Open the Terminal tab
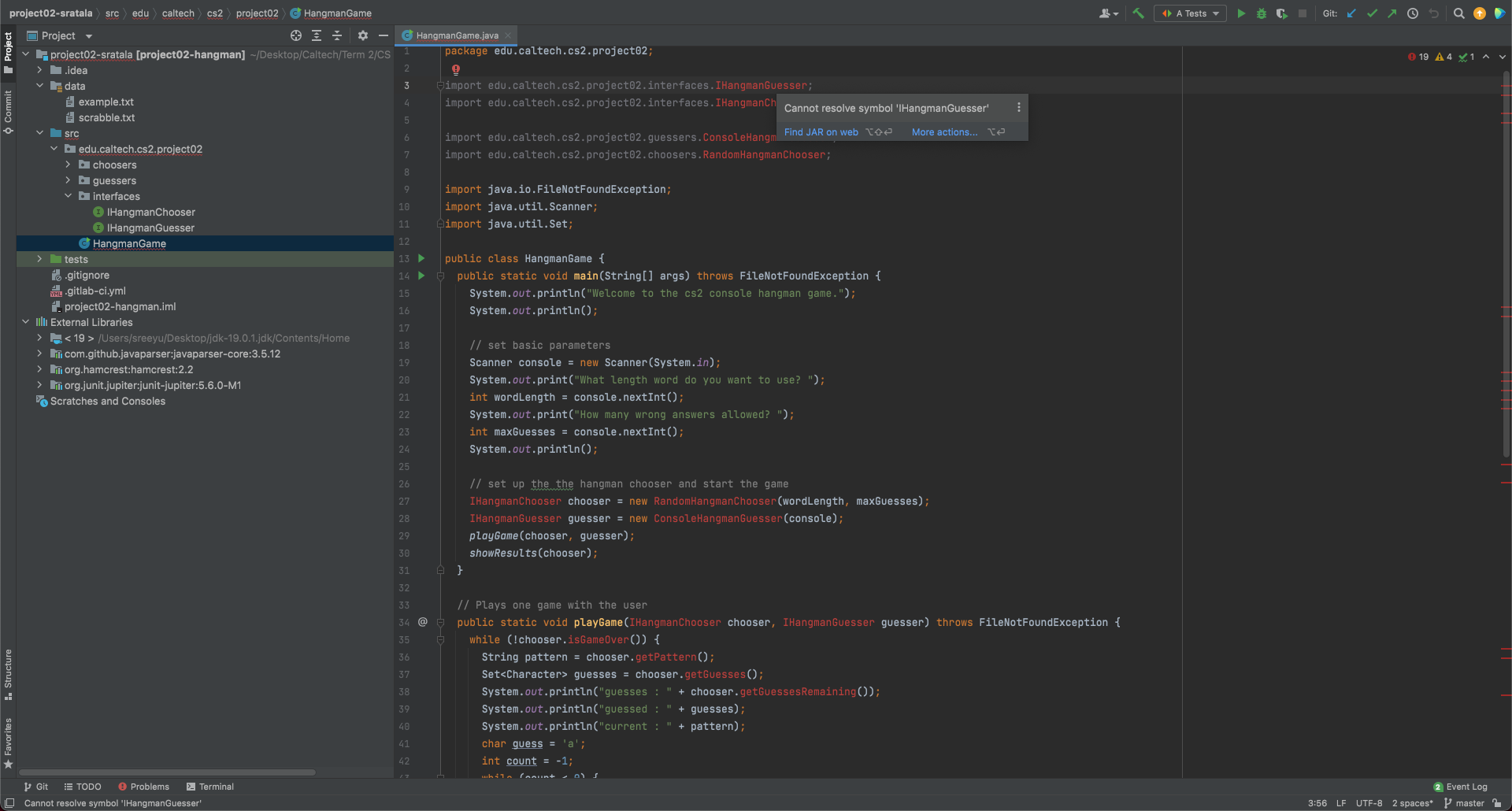 [209, 787]
